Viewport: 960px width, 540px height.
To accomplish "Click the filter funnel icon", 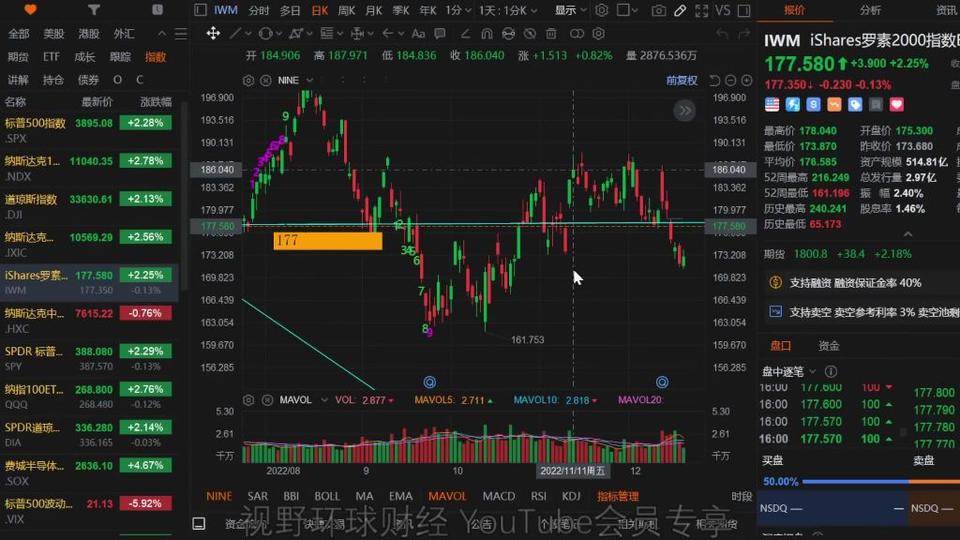I will point(94,10).
